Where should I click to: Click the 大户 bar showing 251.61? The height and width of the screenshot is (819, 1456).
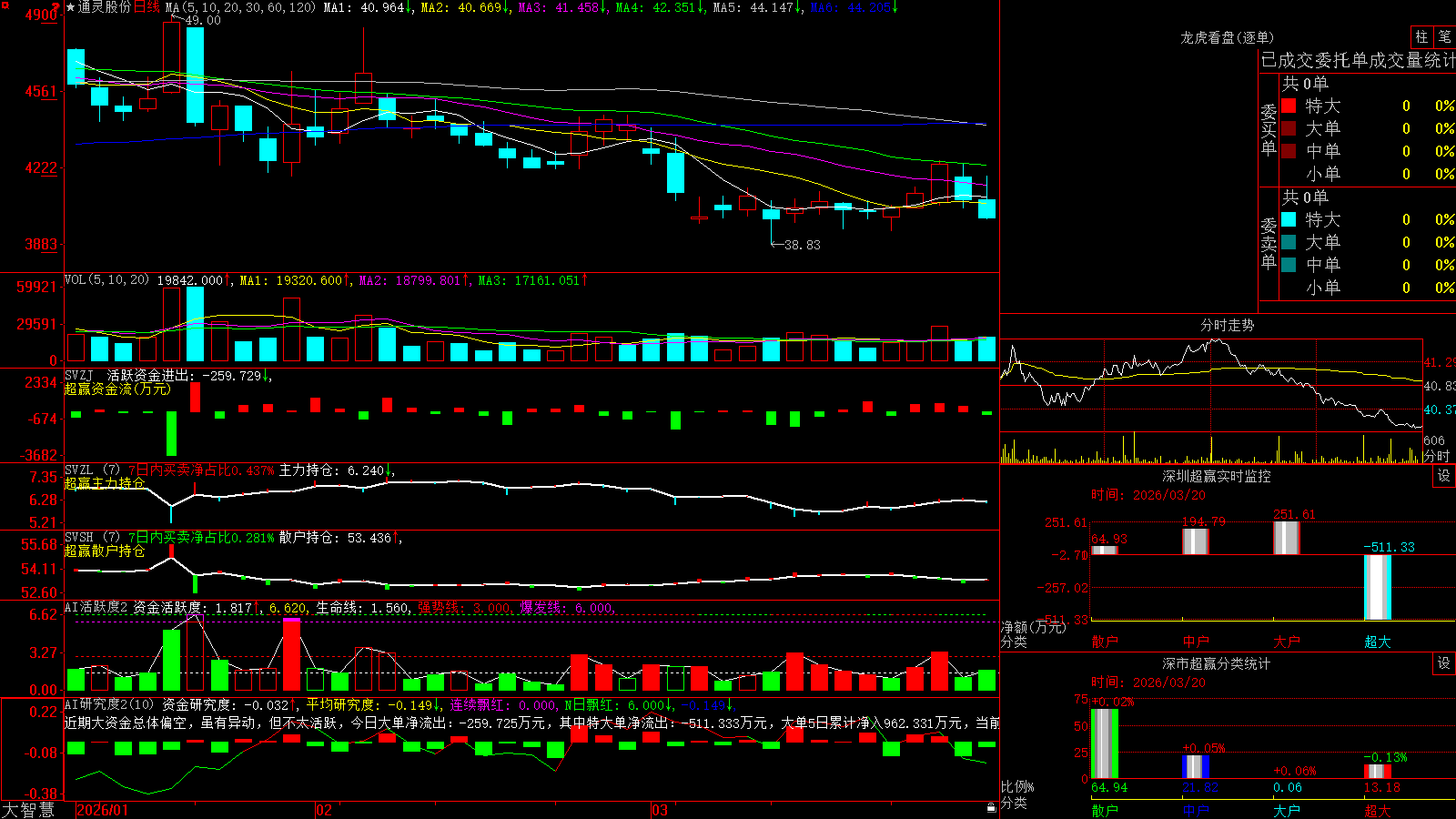coord(1287,538)
